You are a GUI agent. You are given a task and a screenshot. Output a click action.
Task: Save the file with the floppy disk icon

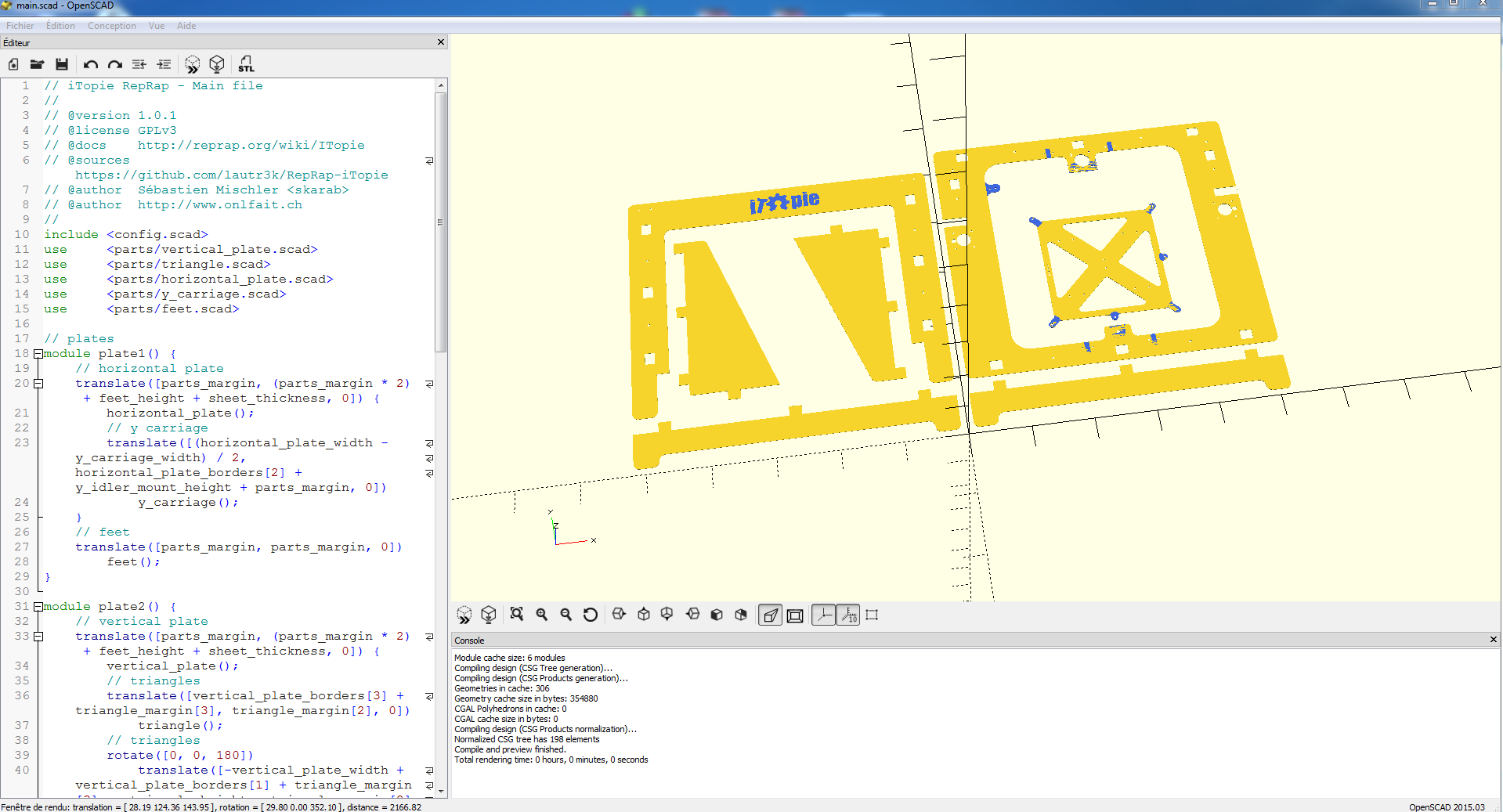(62, 64)
